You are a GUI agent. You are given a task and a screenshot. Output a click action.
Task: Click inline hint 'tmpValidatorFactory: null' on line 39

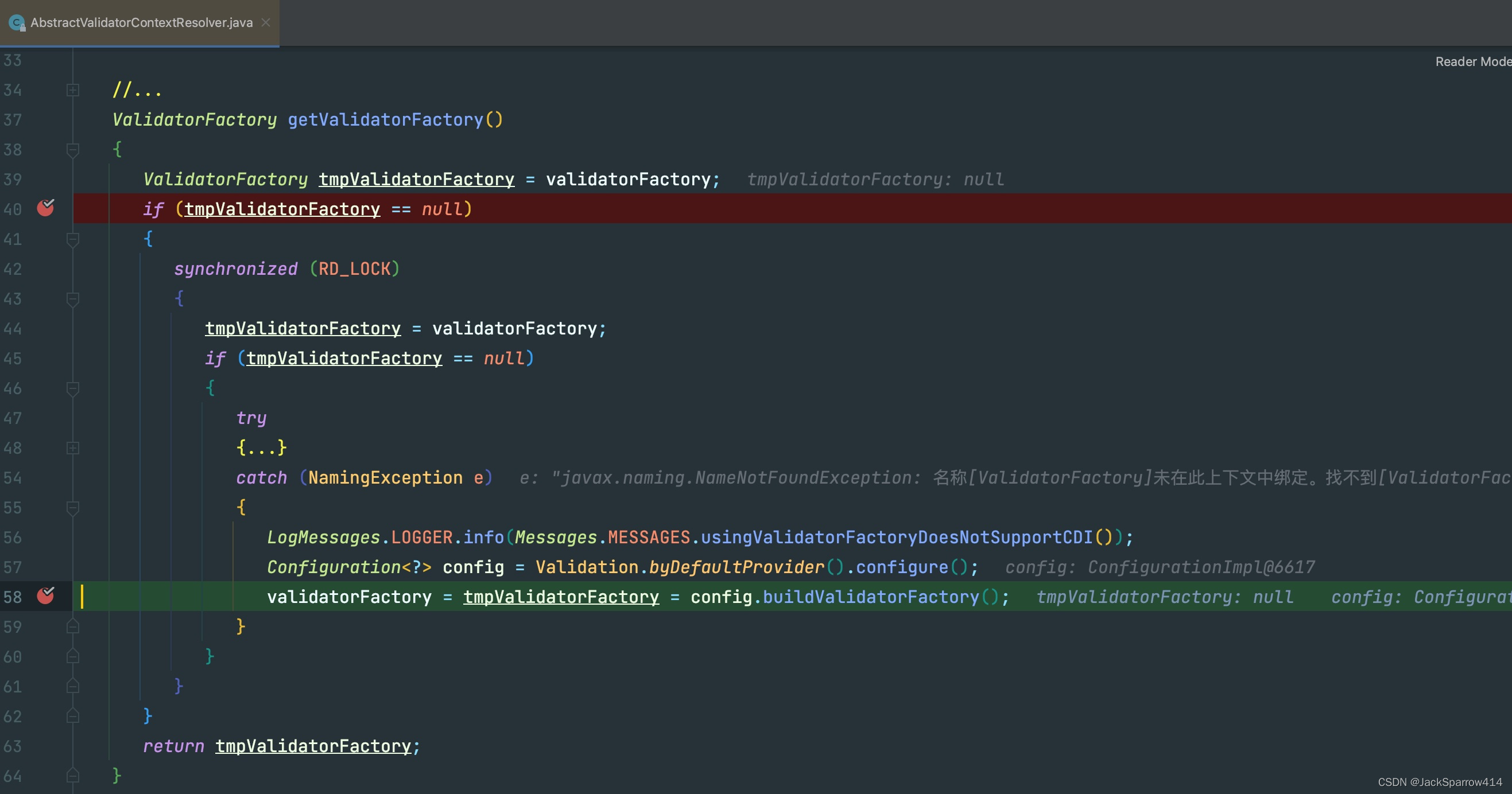[875, 180]
